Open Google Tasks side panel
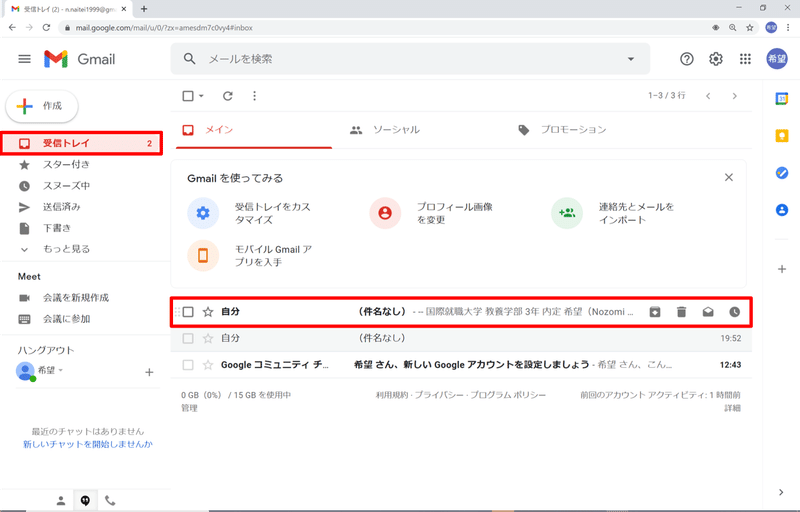The image size is (800, 512). (782, 173)
